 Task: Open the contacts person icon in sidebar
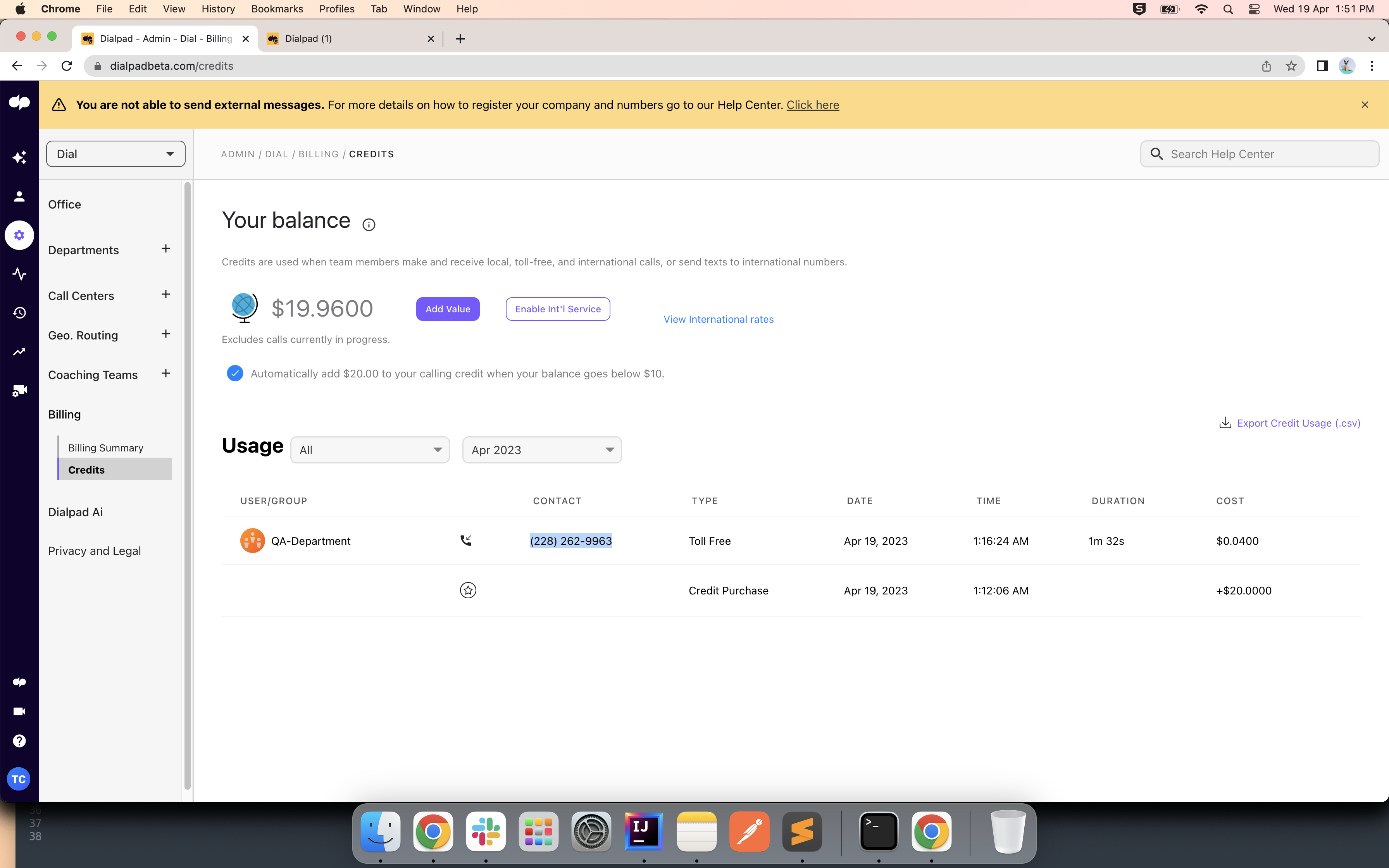tap(19, 196)
